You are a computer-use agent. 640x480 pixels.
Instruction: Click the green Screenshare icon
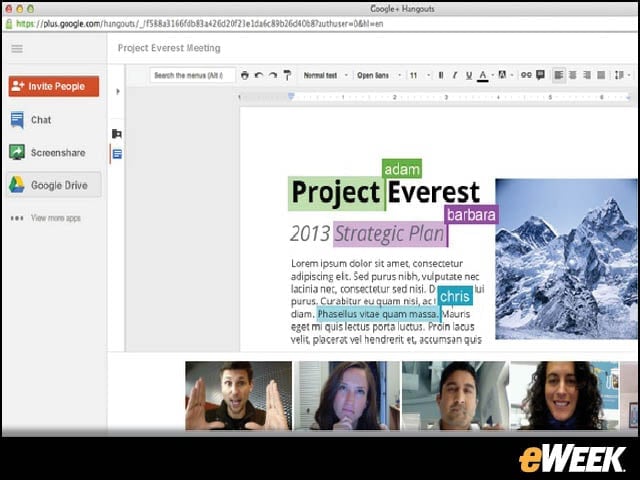pyautogui.click(x=17, y=152)
